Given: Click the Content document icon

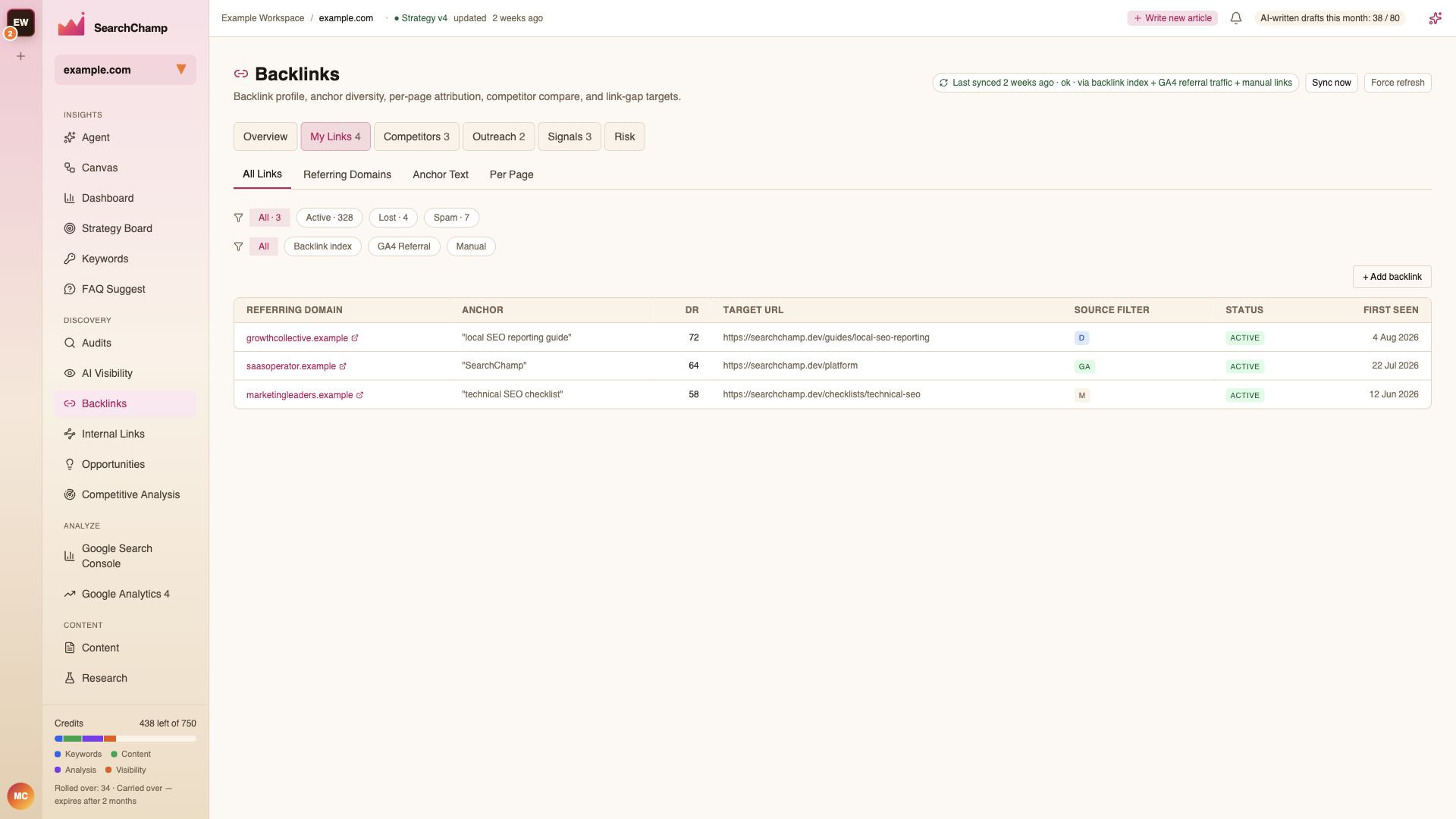Looking at the screenshot, I should [x=70, y=648].
